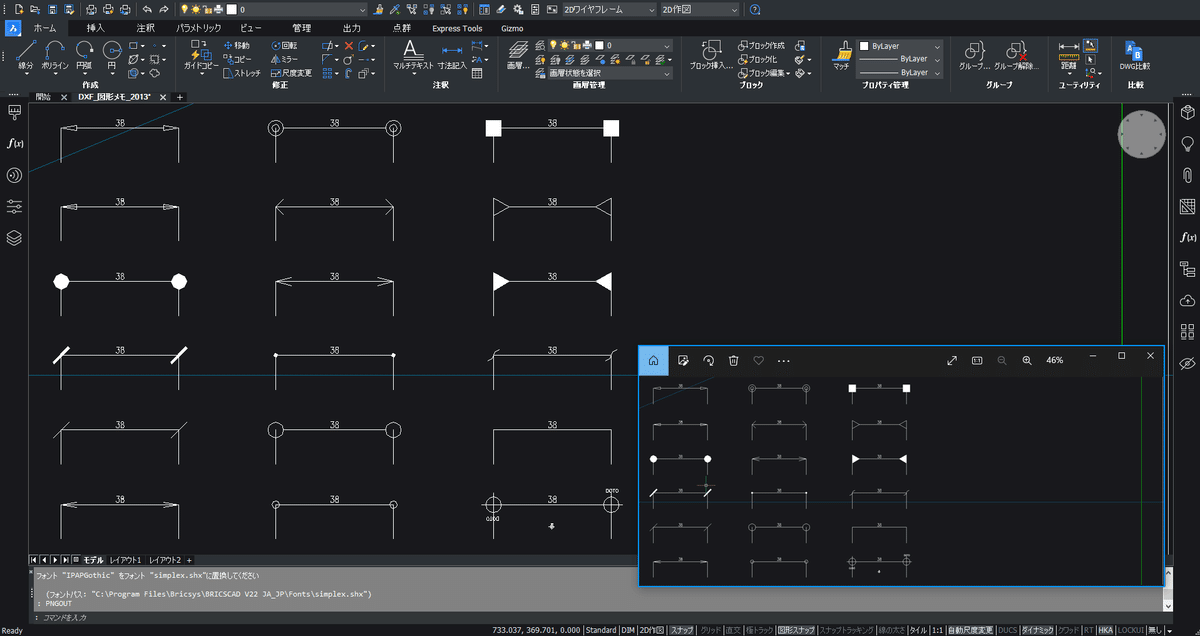This screenshot has width=1200, height=636.
Task: Toggle DUCS in status bar
Action: click(x=1007, y=630)
